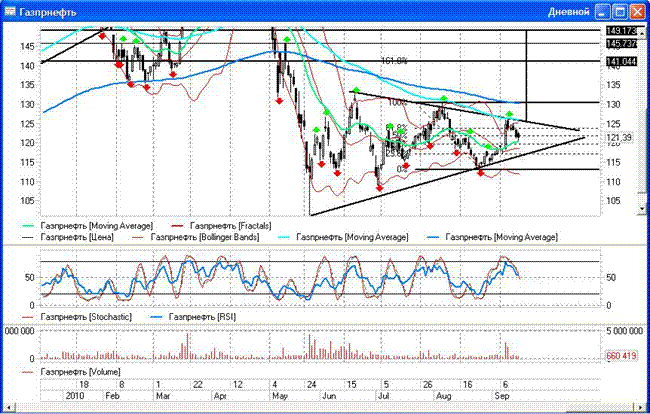Click the 149.173 price level label

click(621, 31)
